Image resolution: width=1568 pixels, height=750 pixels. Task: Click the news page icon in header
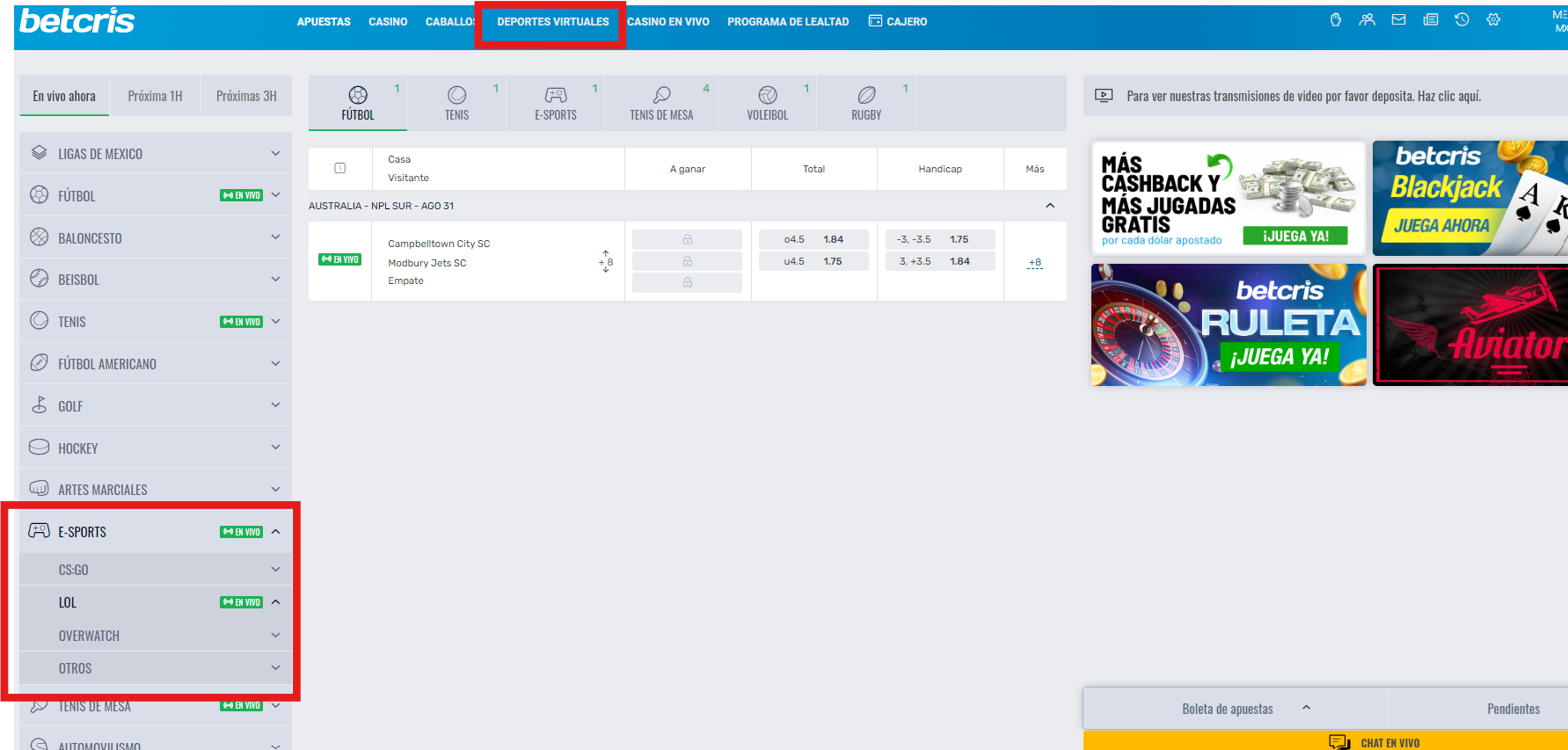1431,19
